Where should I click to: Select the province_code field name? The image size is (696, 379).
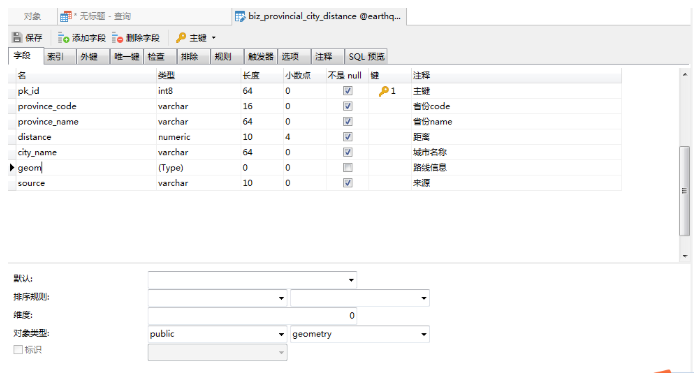(47, 107)
